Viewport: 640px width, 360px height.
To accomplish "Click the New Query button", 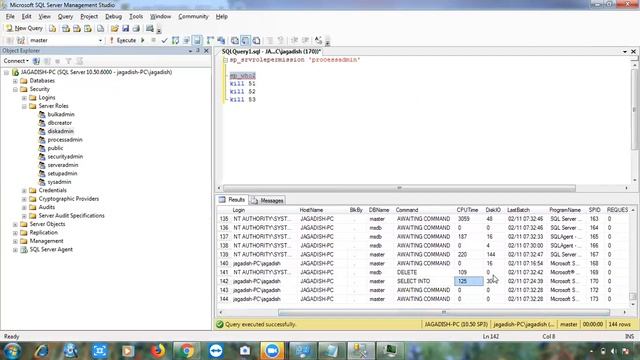I will 24,28.
